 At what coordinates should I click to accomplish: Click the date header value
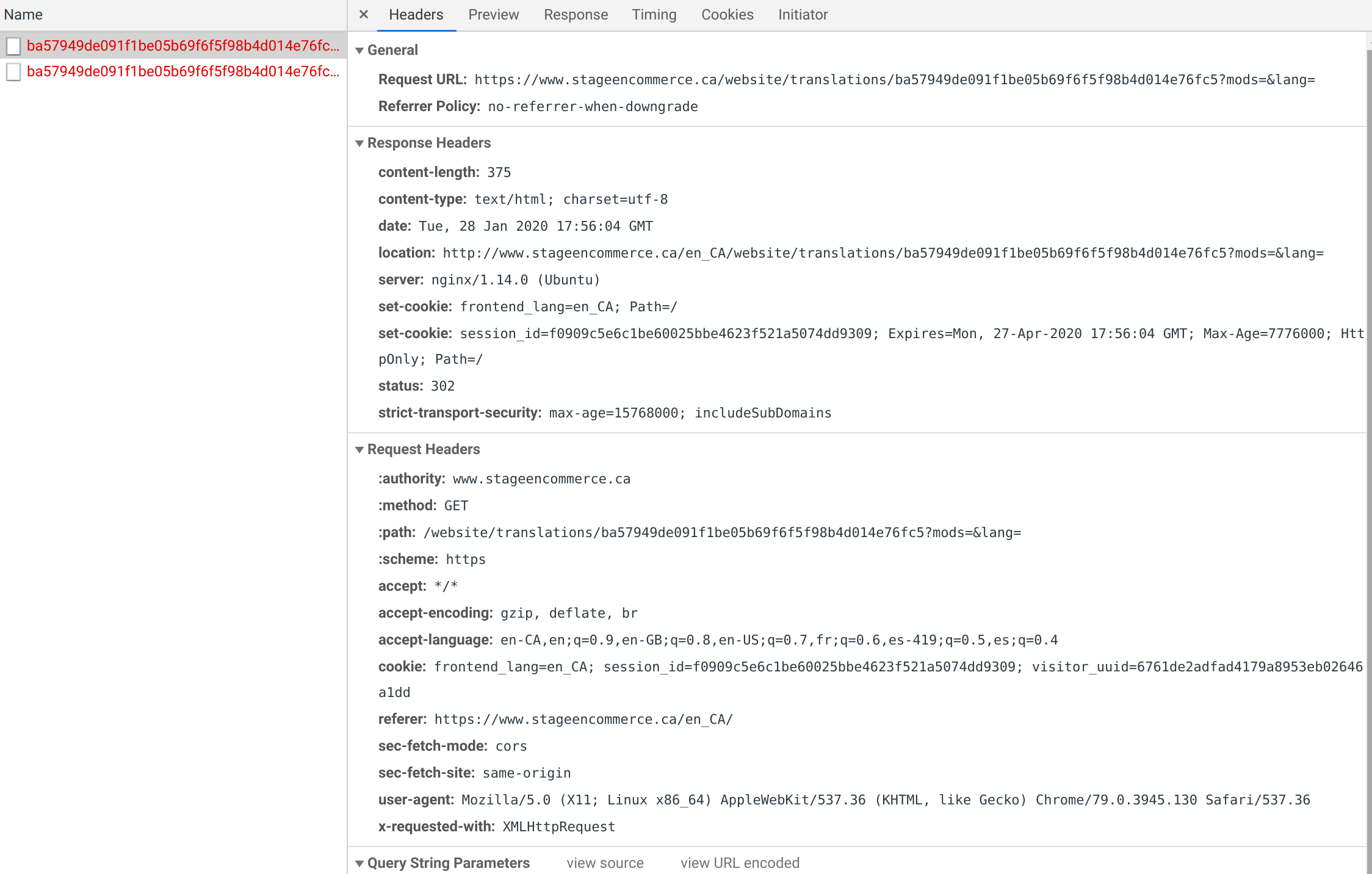pos(536,226)
